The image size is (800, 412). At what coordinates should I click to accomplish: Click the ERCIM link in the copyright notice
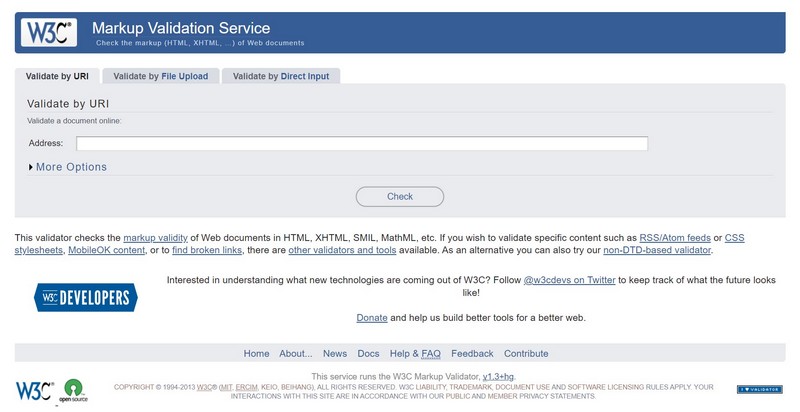(x=247, y=388)
